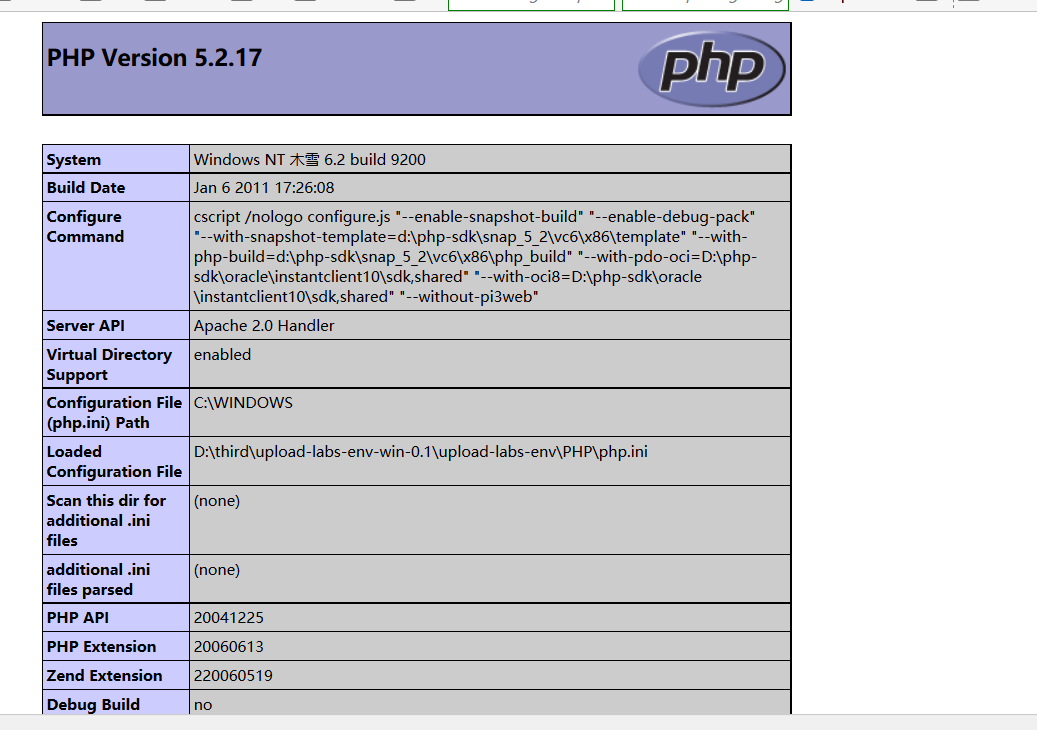Click the PHP logo image
This screenshot has width=1037, height=730.
712,69
